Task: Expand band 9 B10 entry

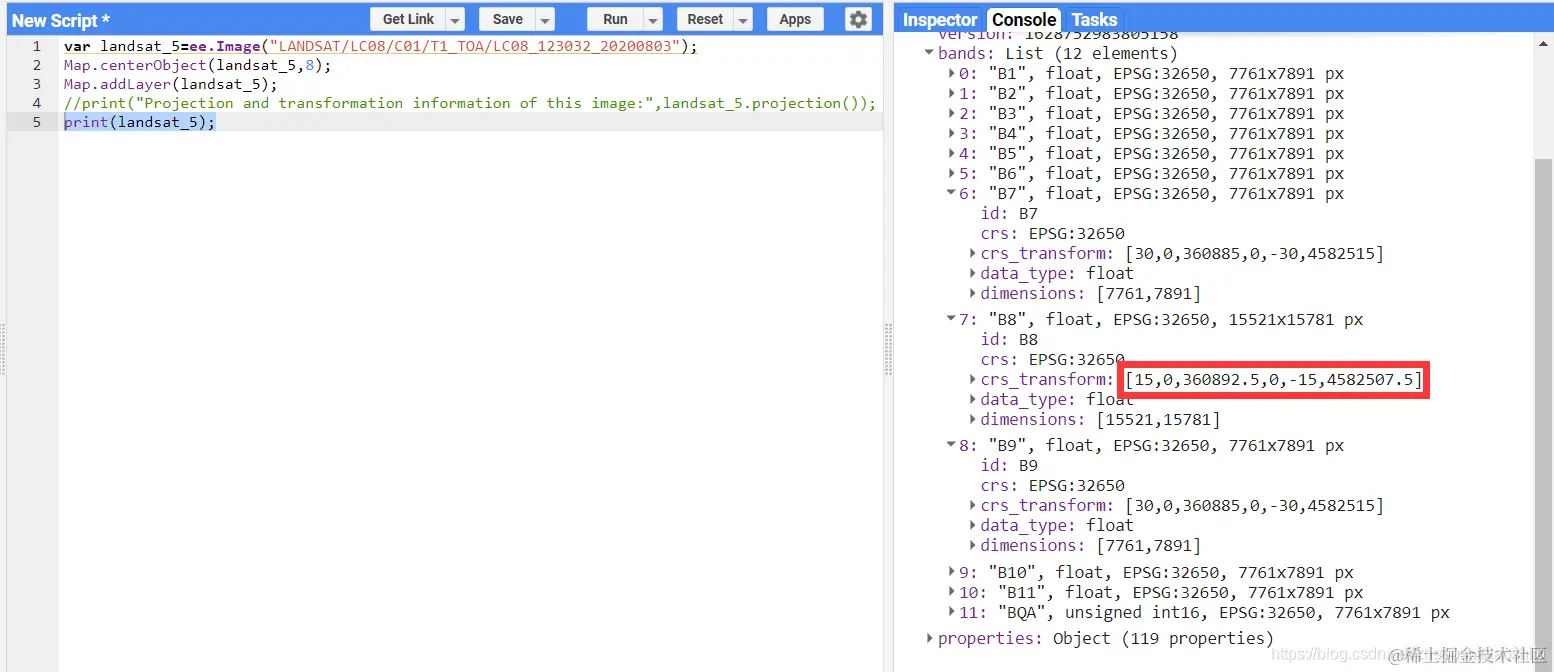Action: click(x=951, y=572)
